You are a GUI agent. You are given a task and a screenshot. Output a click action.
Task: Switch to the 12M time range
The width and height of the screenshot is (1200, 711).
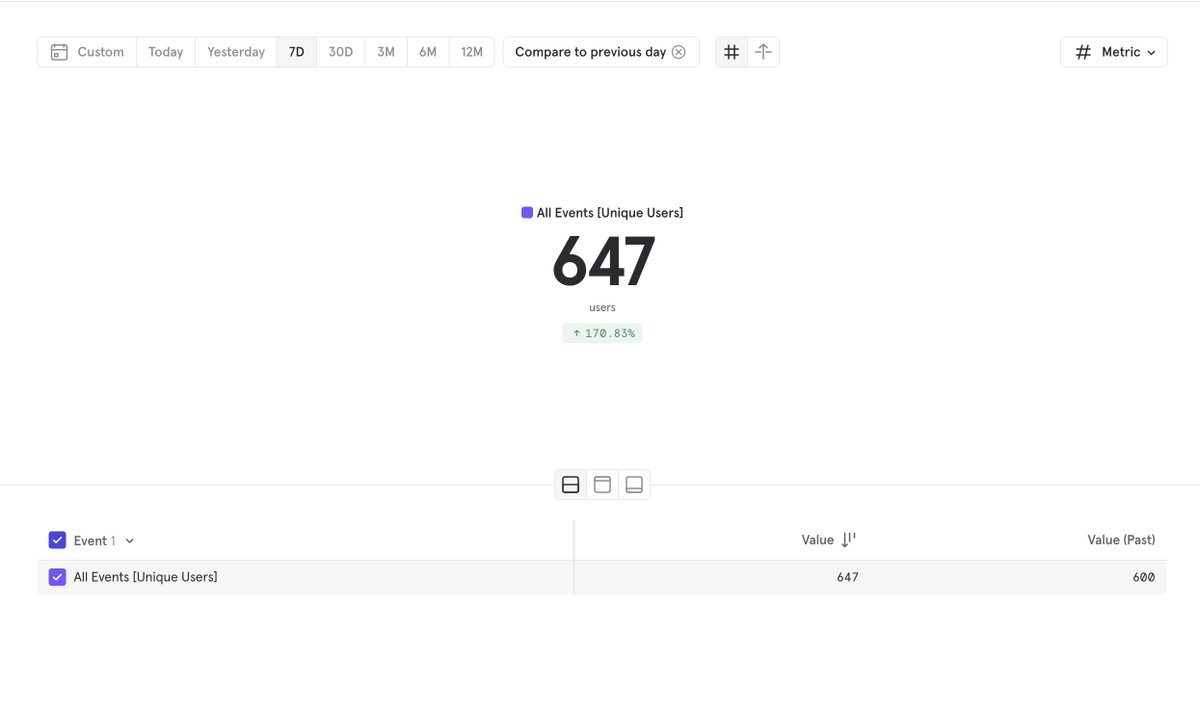pos(472,52)
